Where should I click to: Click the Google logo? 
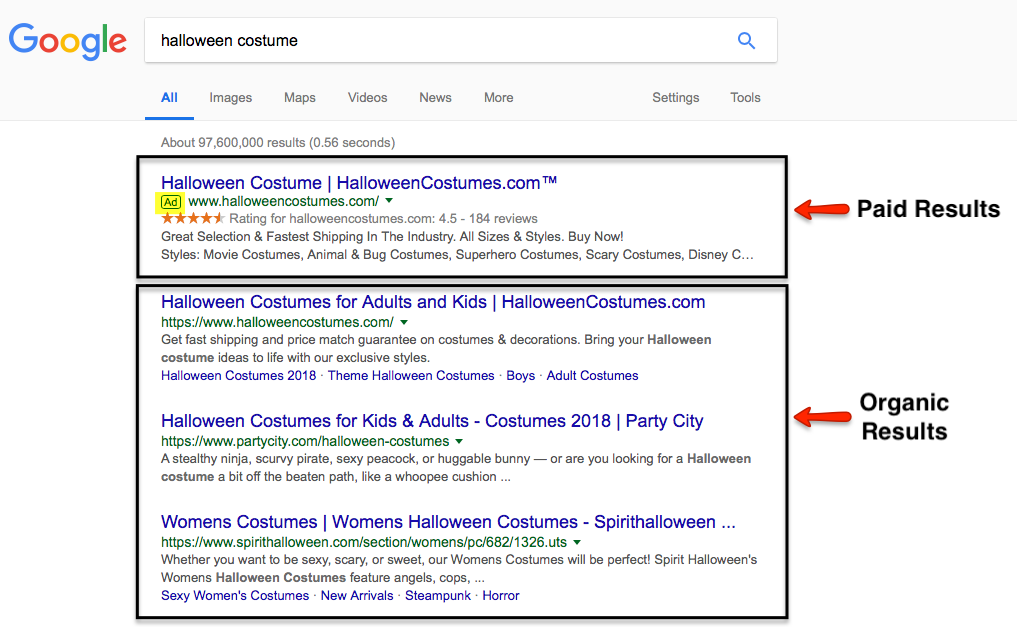[67, 41]
